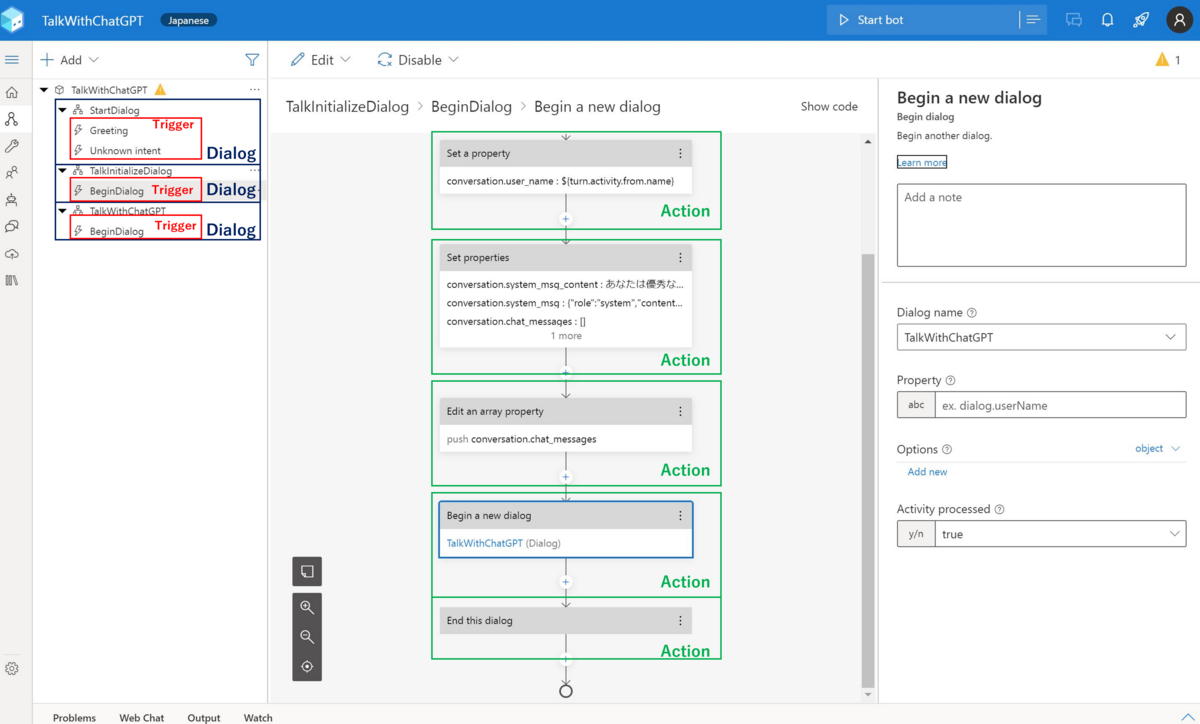Switch to the Web Chat tab
The height and width of the screenshot is (724, 1200).
tap(142, 717)
